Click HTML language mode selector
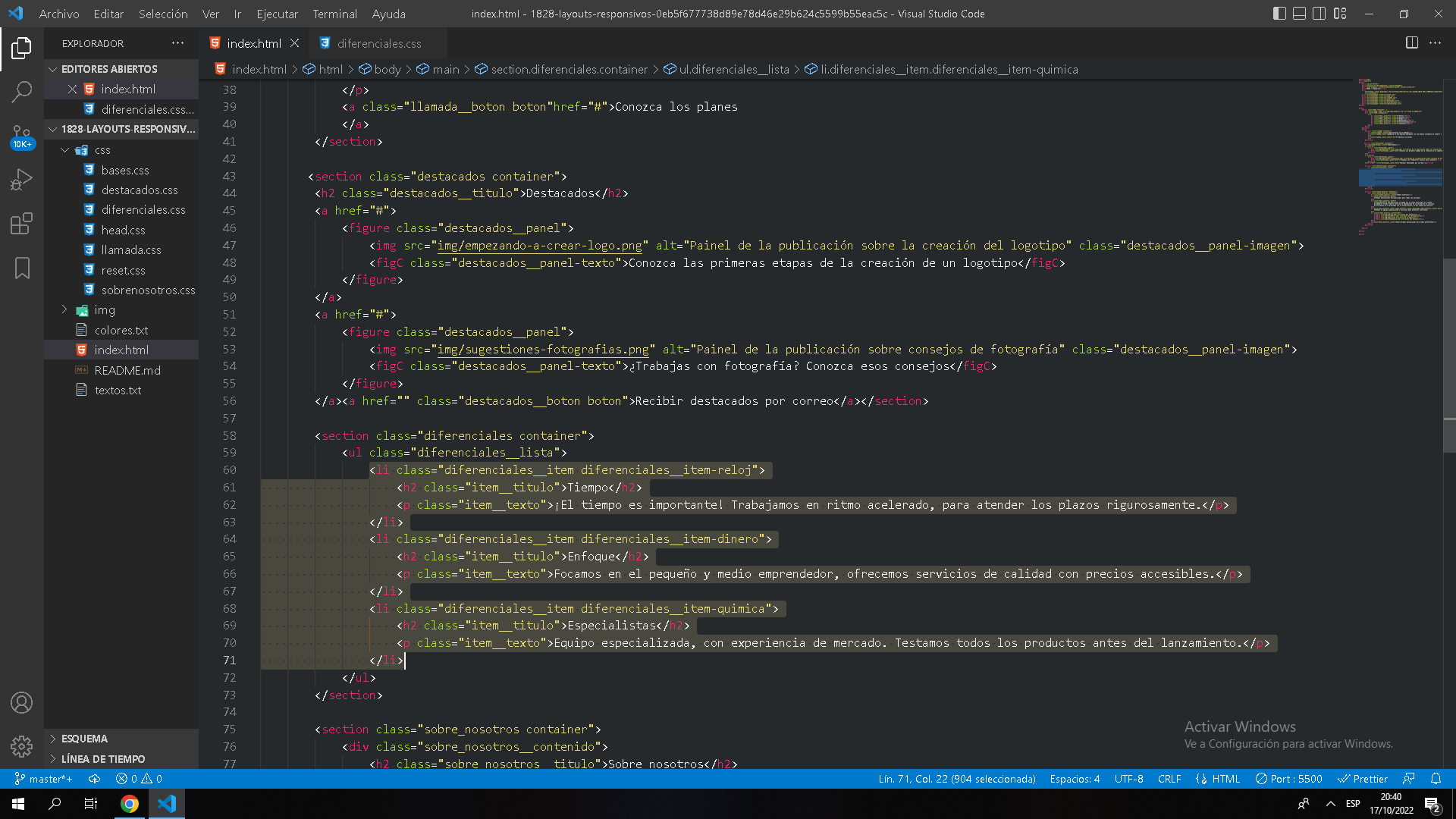The width and height of the screenshot is (1456, 819). coord(1218,779)
